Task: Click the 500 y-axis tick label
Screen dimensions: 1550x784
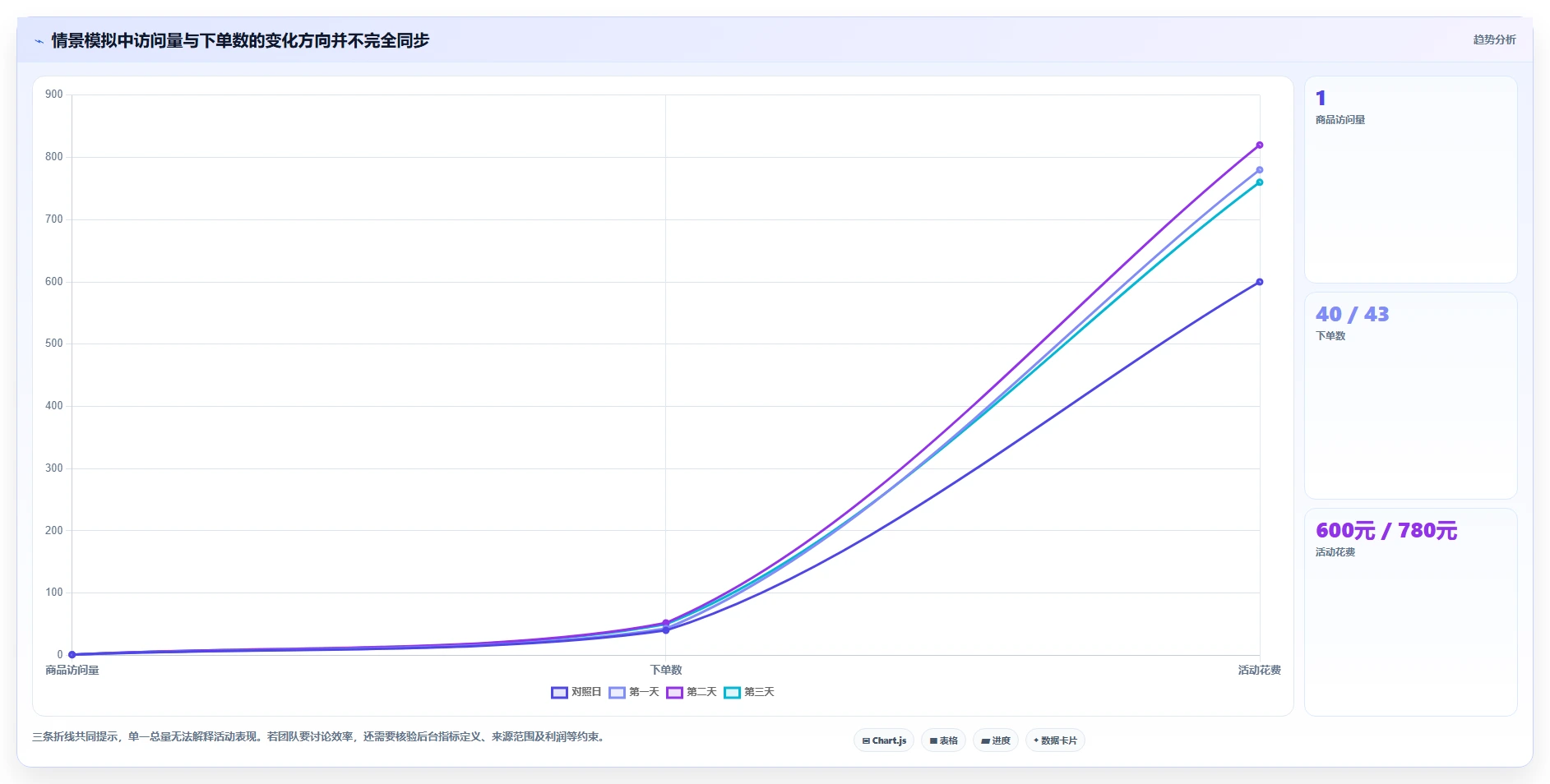Action: coord(54,344)
